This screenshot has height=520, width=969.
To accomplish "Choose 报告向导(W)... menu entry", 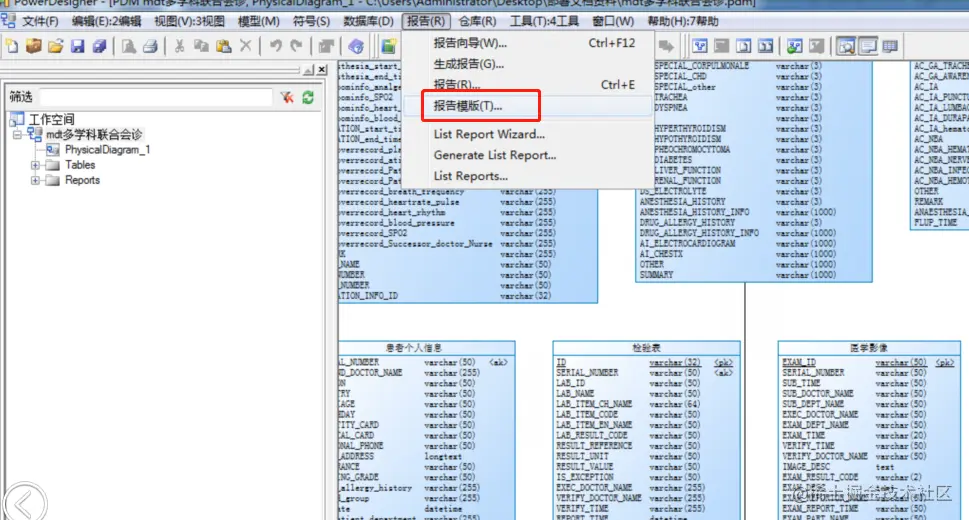I will pos(528,43).
